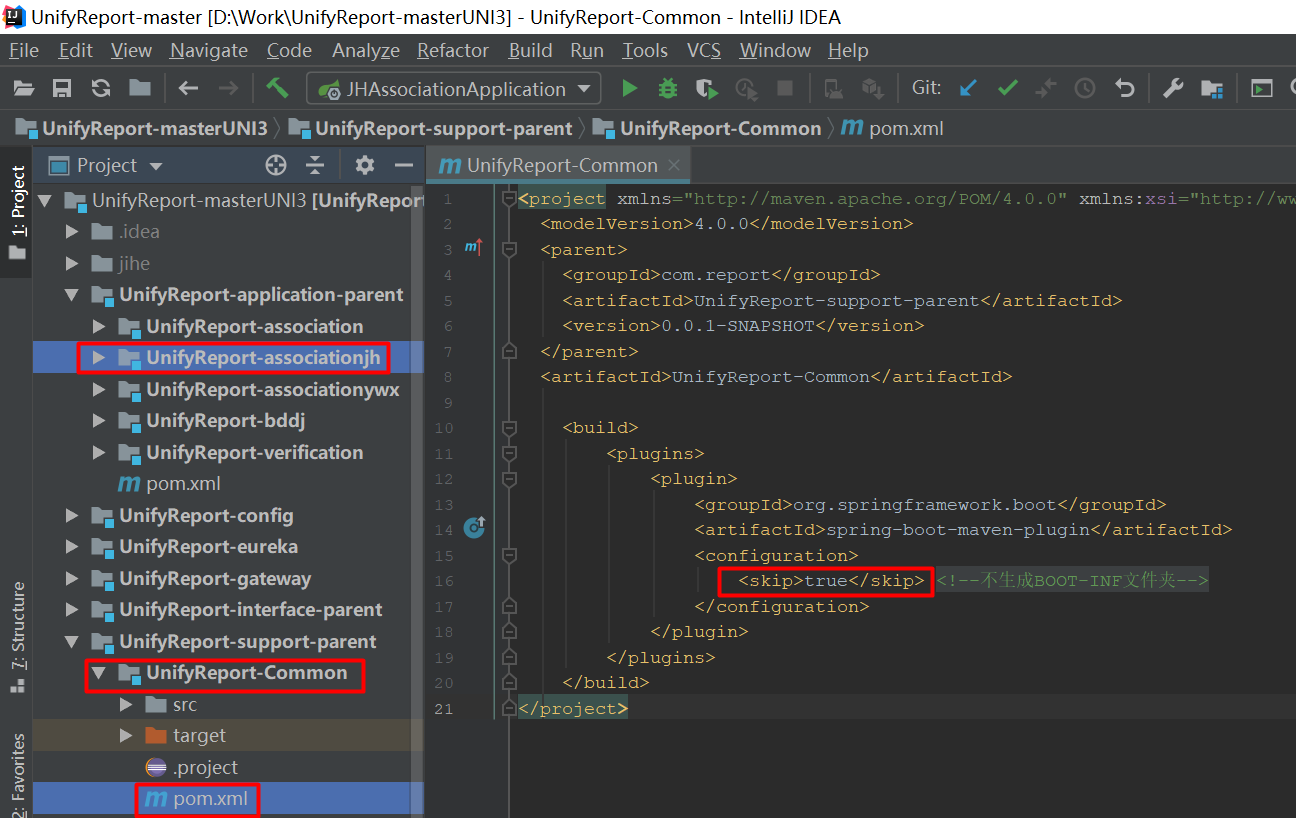Viewport: 1296px width, 818px height.
Task: Click the Terminal icon in the toolbar
Action: point(1262,89)
